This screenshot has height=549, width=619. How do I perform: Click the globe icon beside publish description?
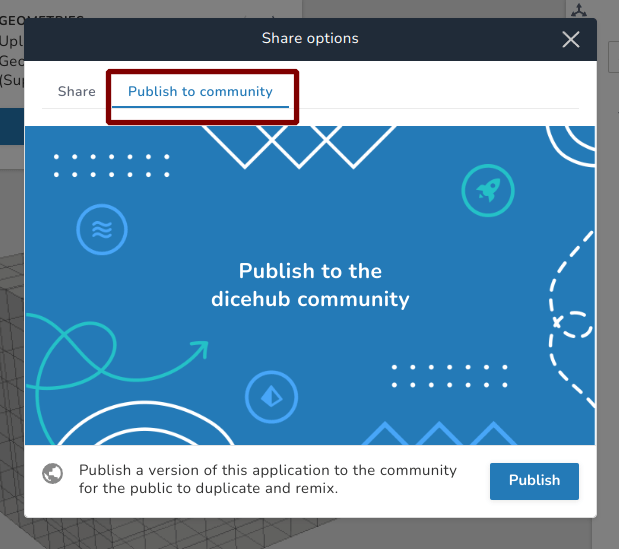(53, 473)
